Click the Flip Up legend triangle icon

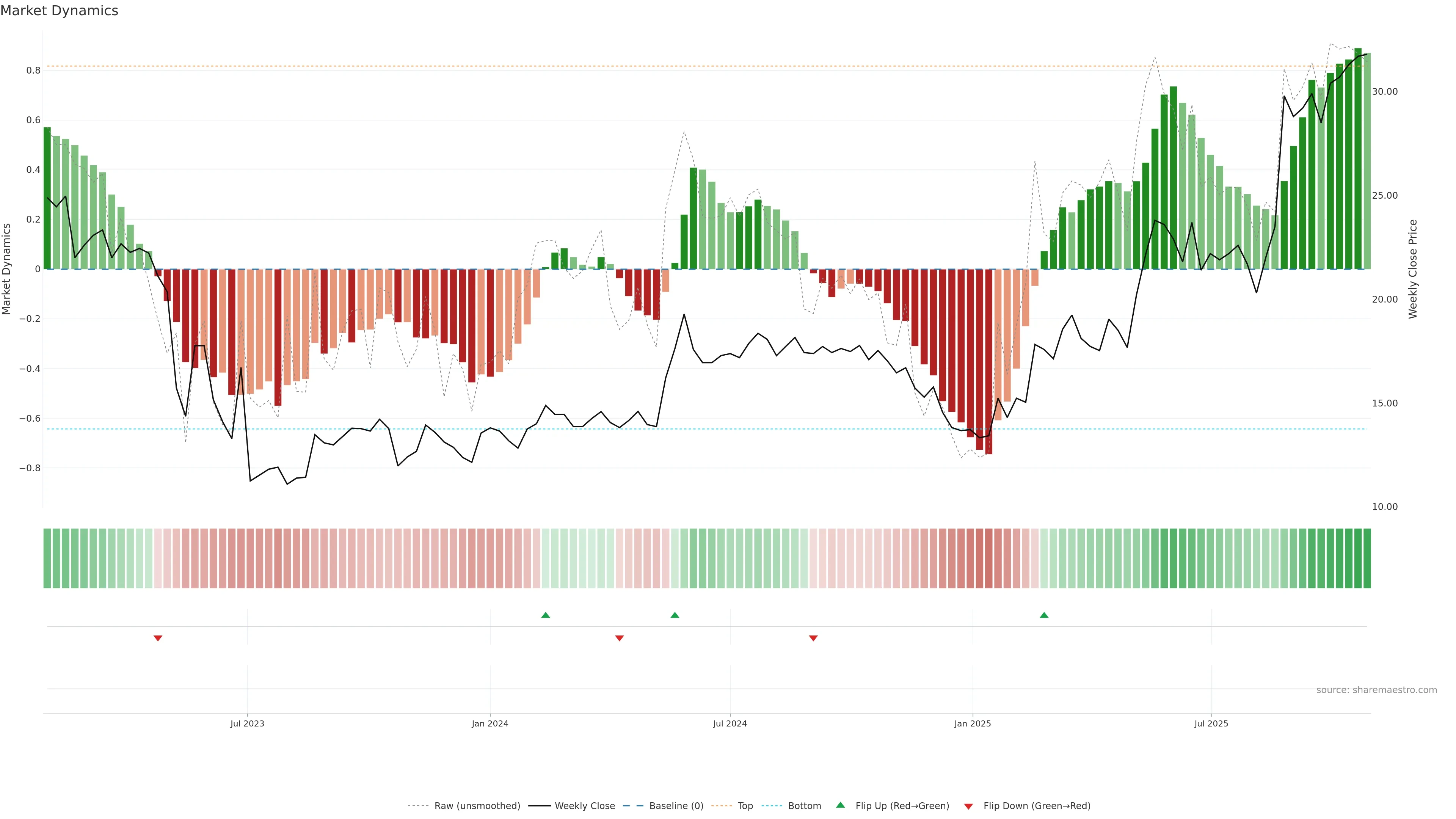(841, 805)
